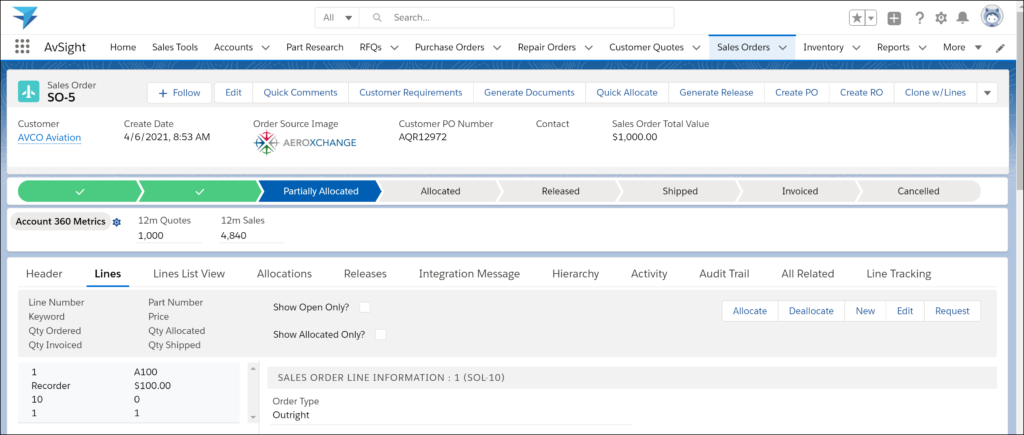Screen dimensions: 1024x435
Task: Click the Allocate line button
Action: coord(750,311)
